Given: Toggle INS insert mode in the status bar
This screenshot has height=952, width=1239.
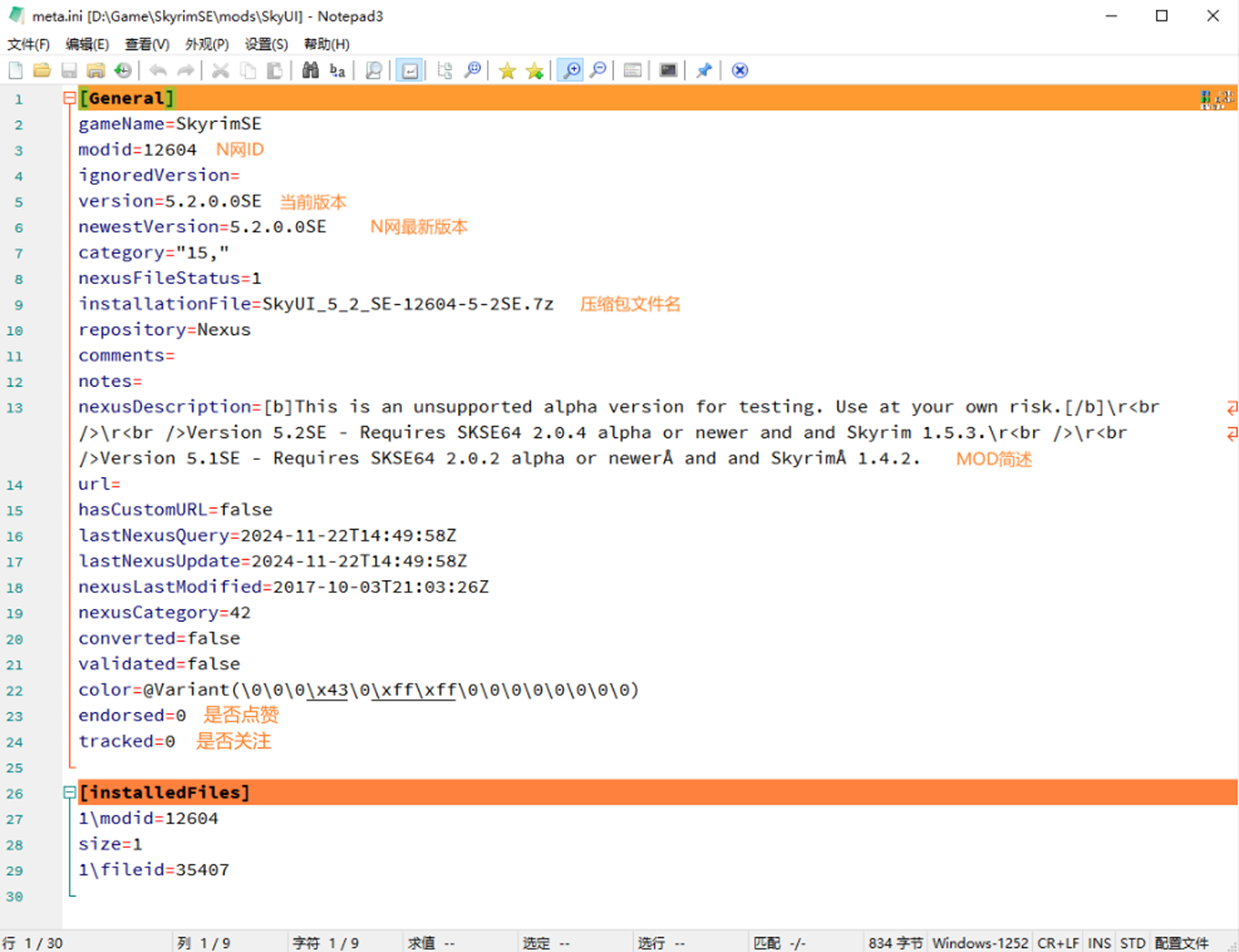Looking at the screenshot, I should click(1099, 942).
